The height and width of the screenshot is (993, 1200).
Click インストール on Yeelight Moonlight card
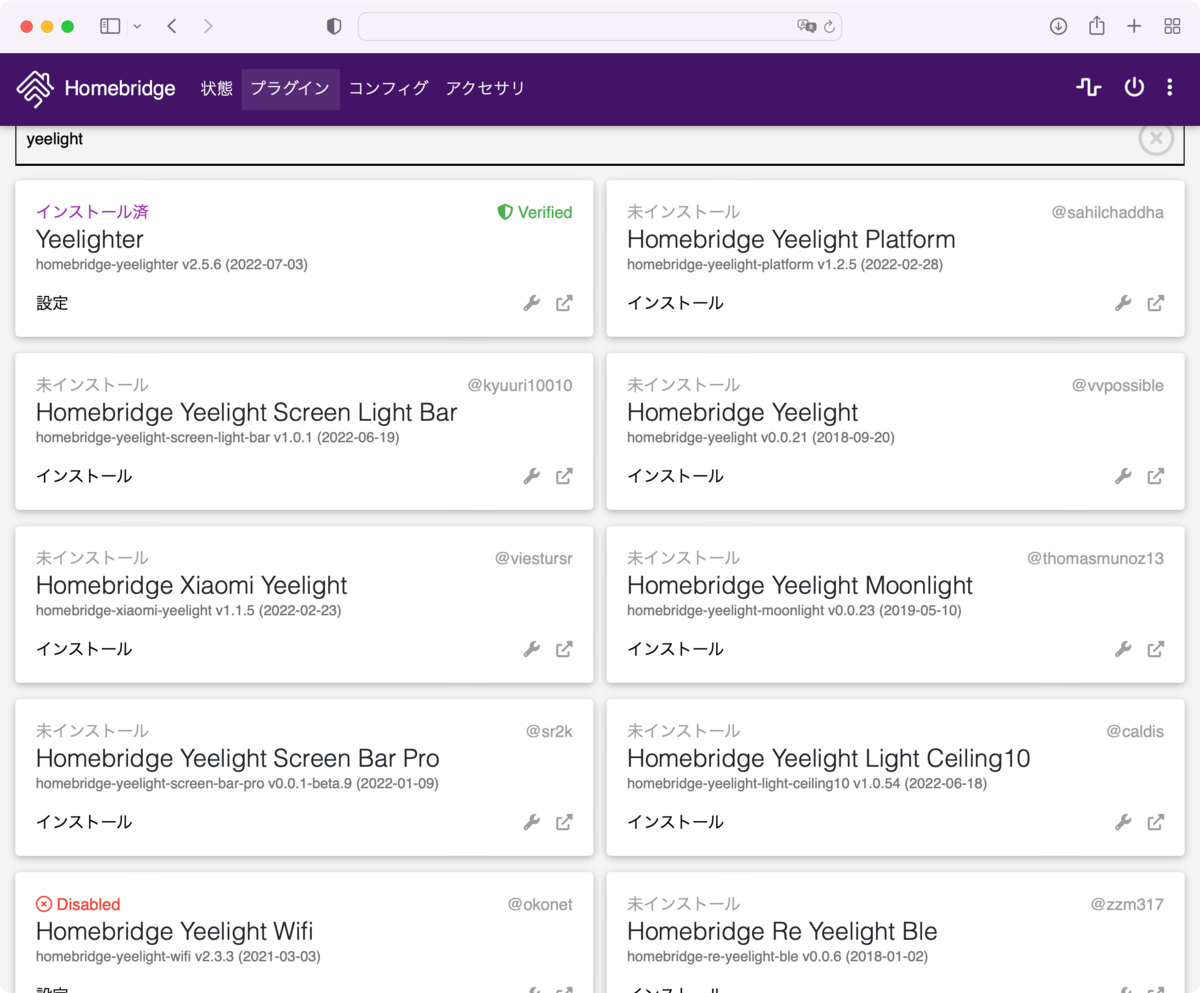click(x=675, y=649)
